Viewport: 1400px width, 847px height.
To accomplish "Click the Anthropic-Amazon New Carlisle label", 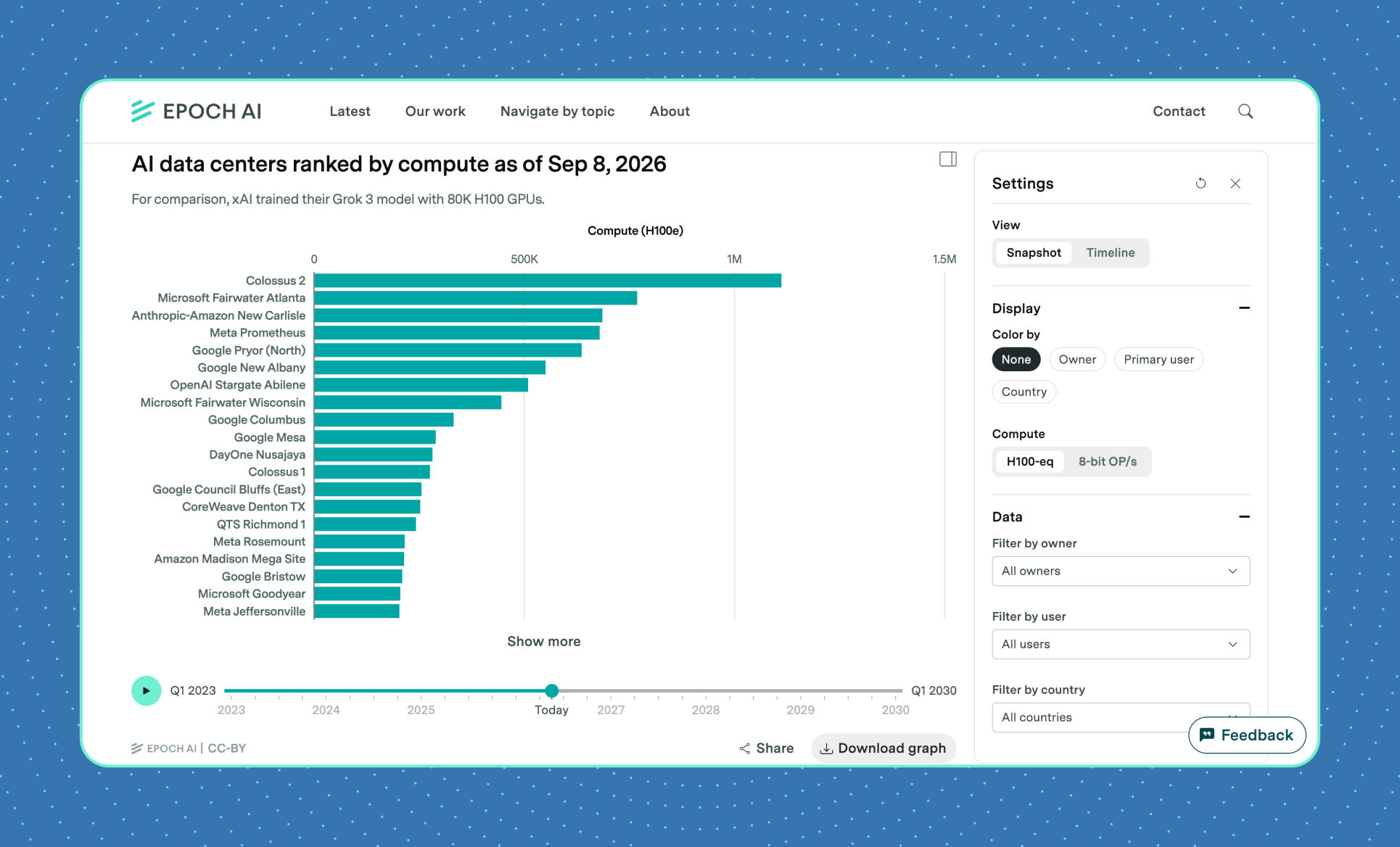I will 218,315.
